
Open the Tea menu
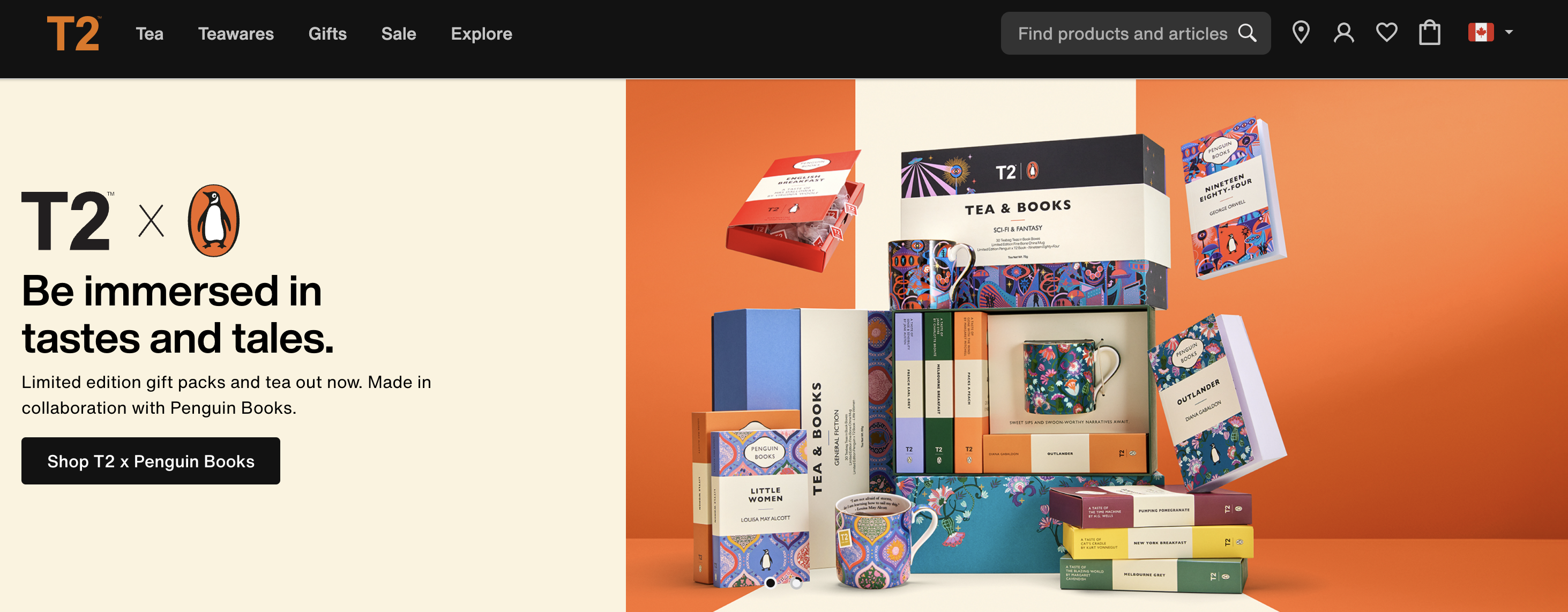click(149, 33)
